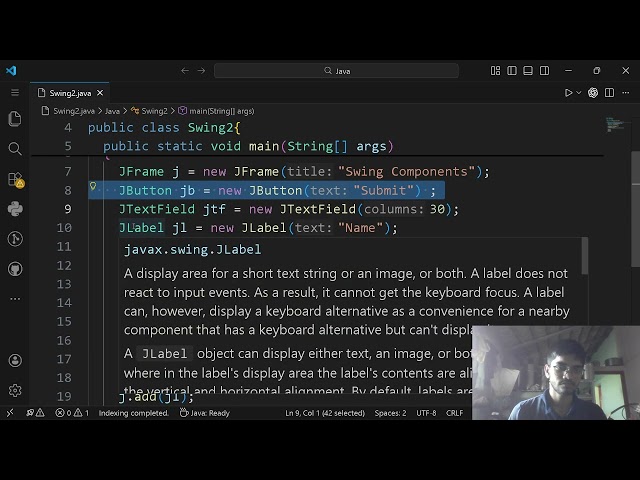Run the Java file with play button
640x480 pixels.
pyautogui.click(x=568, y=93)
